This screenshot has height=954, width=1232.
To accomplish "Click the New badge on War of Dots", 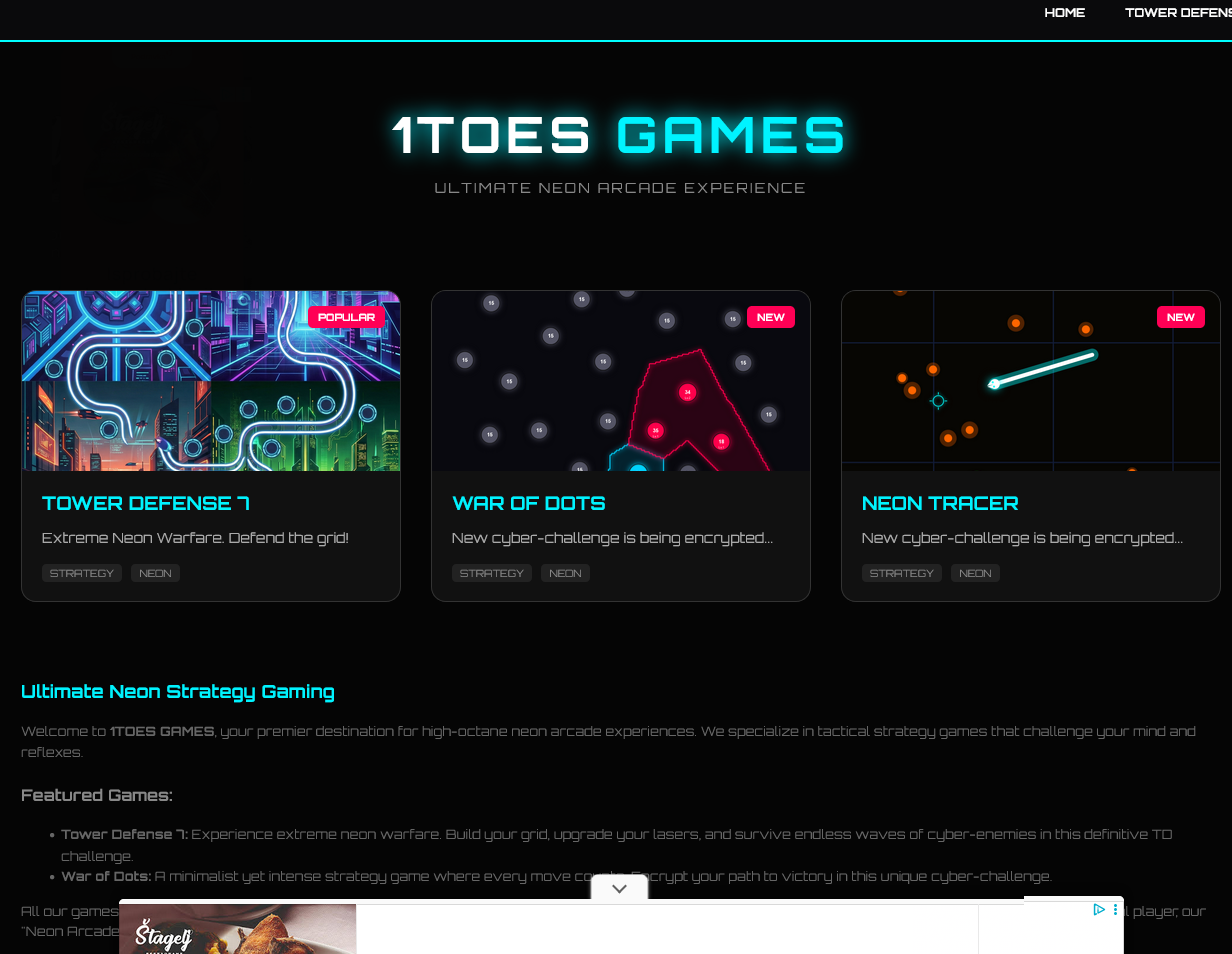I will (x=770, y=317).
